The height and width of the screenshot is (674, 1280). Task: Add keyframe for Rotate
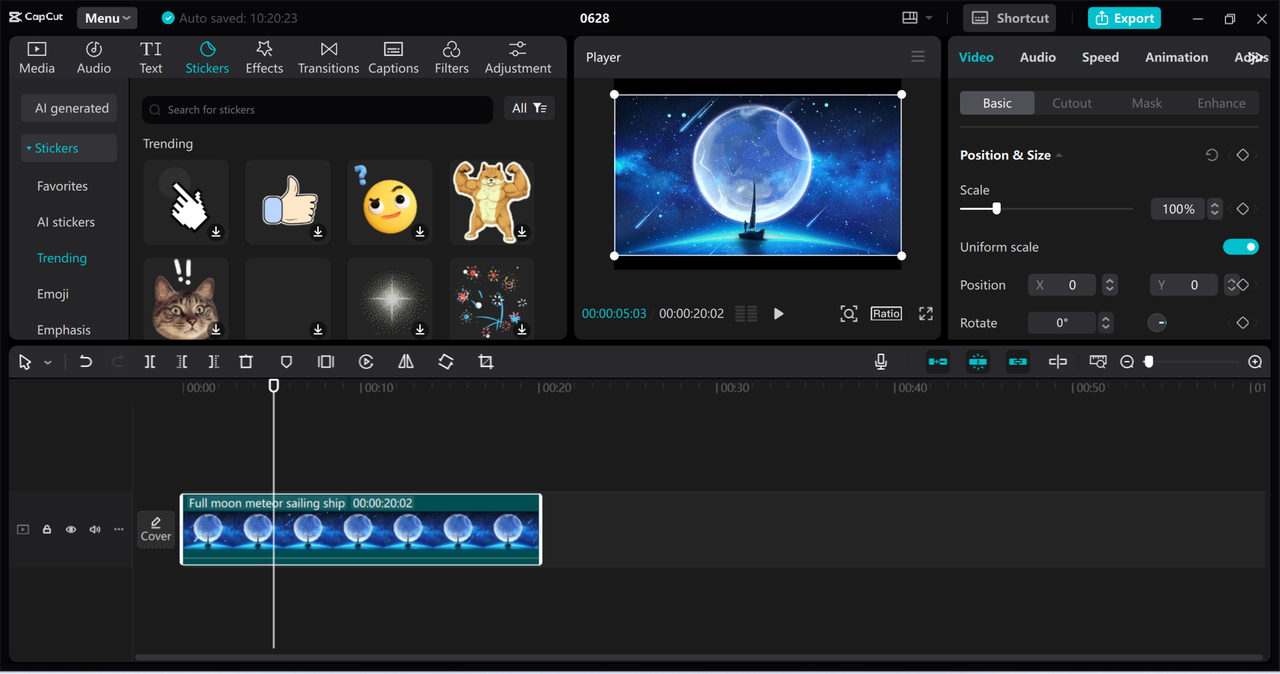pyautogui.click(x=1243, y=323)
